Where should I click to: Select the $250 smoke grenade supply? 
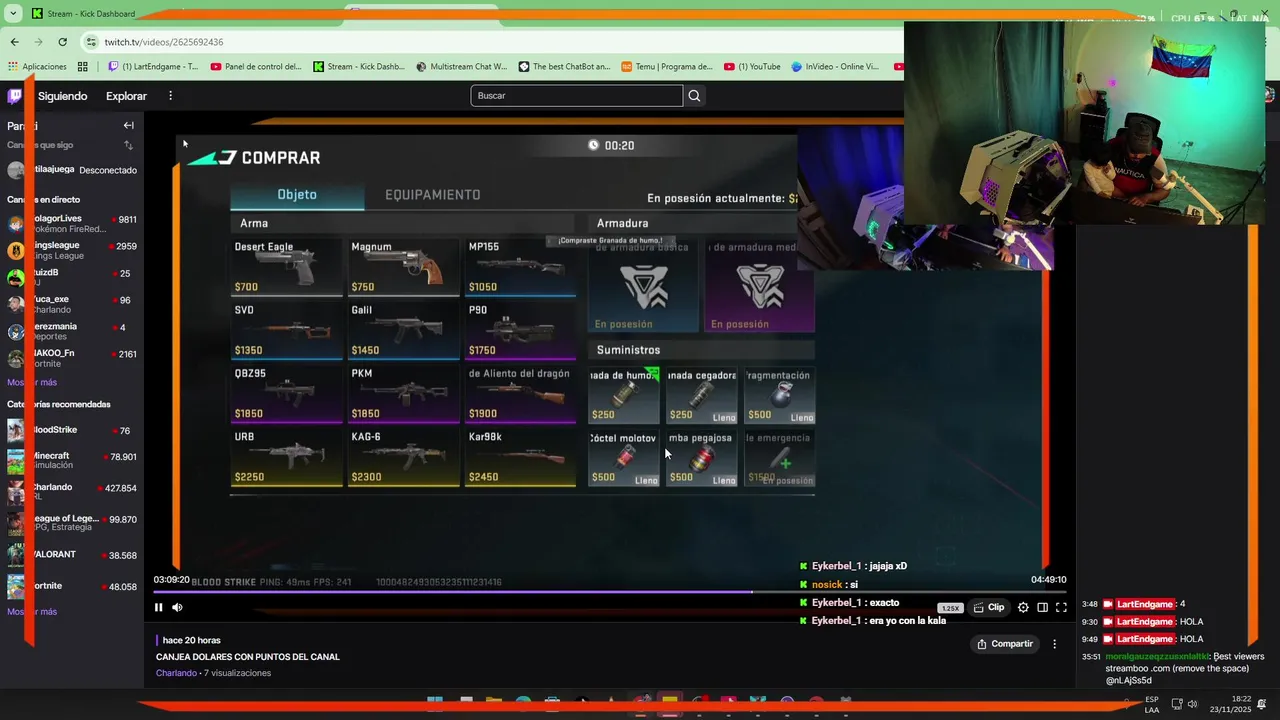tap(623, 395)
